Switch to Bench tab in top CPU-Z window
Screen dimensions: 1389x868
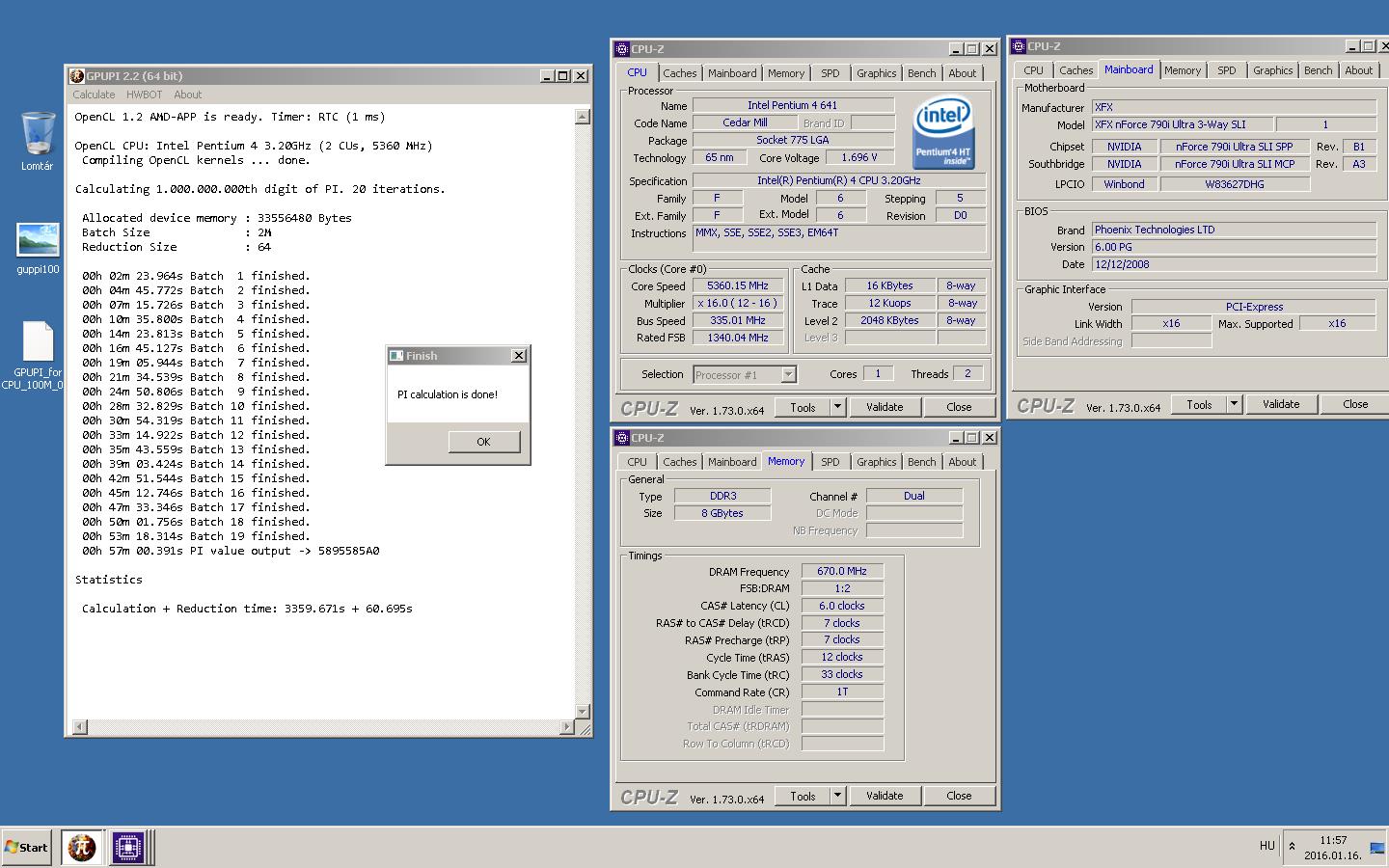[x=921, y=73]
